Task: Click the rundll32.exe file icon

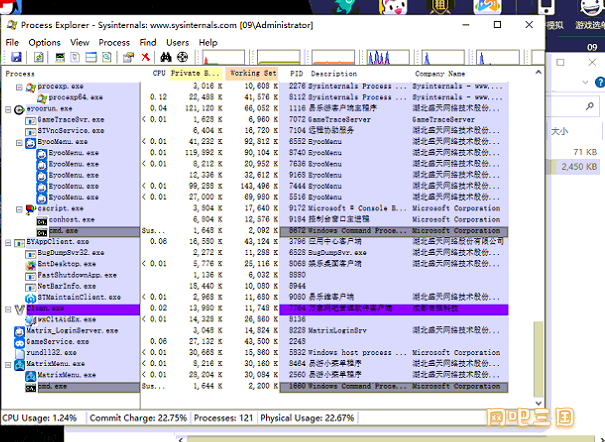Action: coord(19,354)
